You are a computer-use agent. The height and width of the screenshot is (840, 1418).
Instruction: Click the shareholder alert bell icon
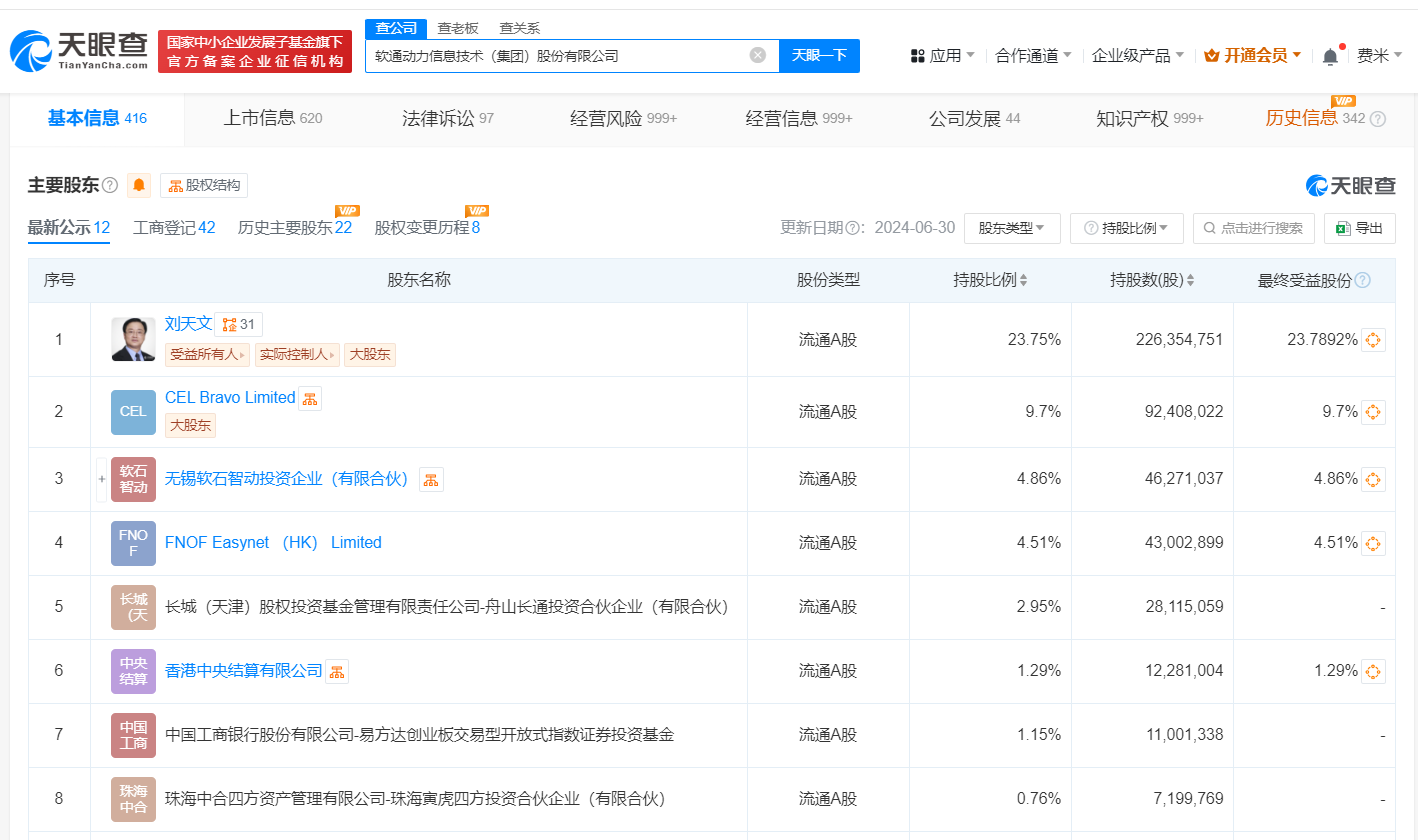click(138, 185)
